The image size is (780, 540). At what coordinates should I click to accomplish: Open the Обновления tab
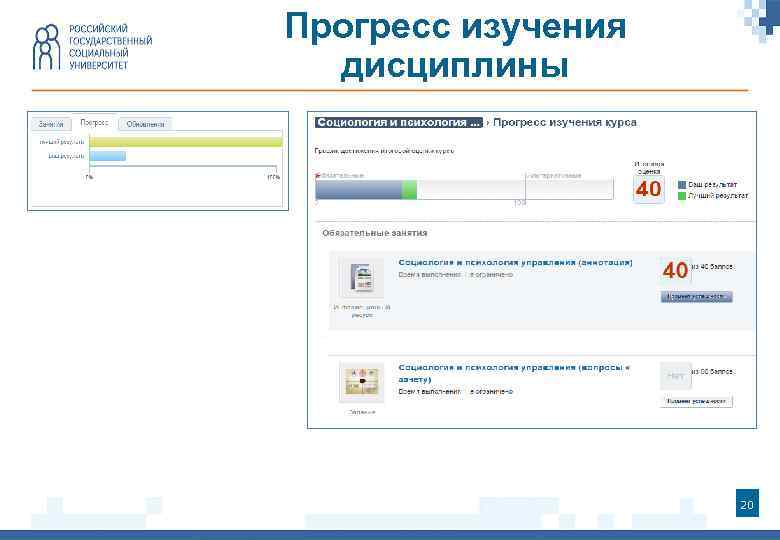click(145, 124)
